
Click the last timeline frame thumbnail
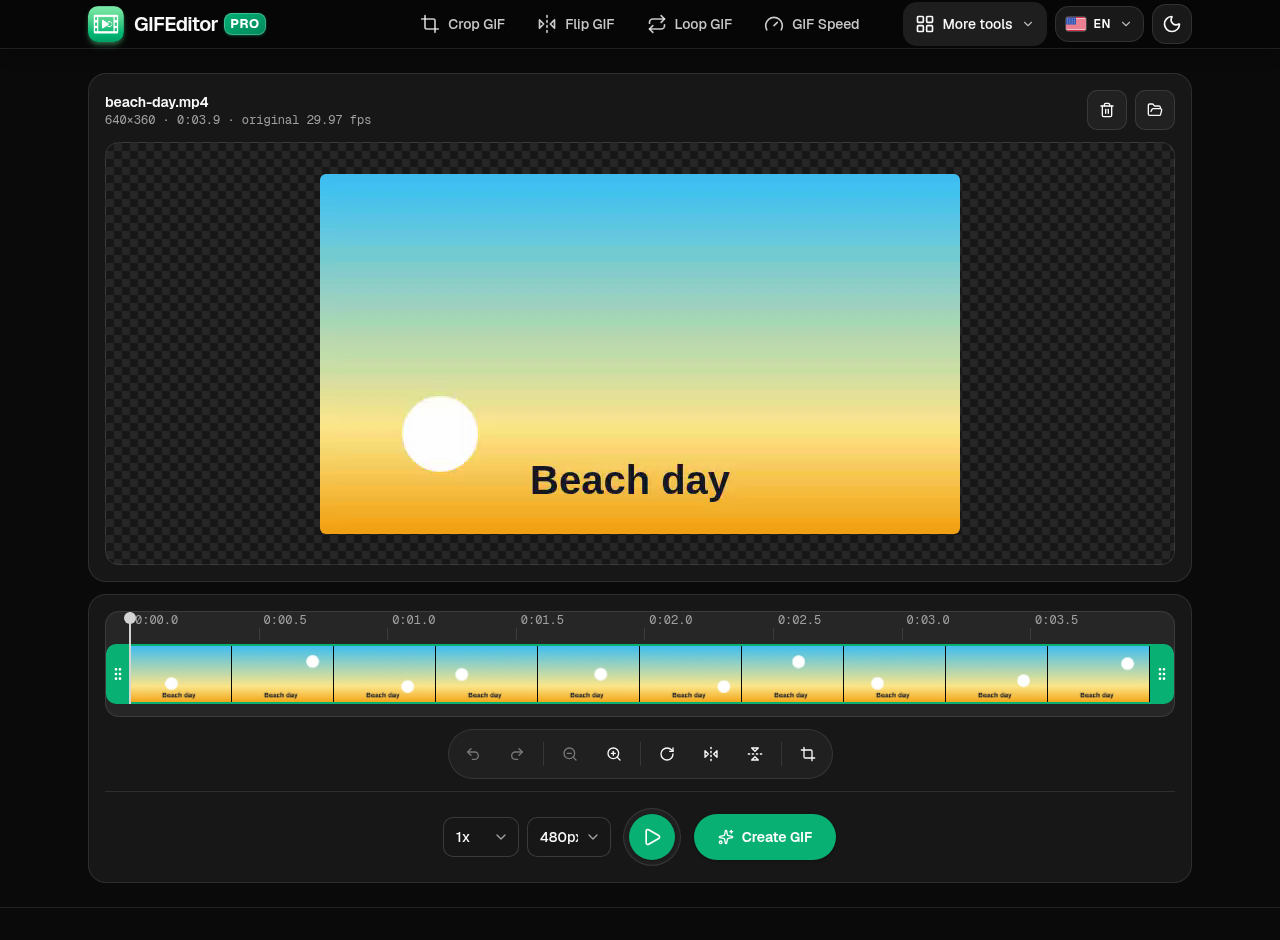(1099, 674)
